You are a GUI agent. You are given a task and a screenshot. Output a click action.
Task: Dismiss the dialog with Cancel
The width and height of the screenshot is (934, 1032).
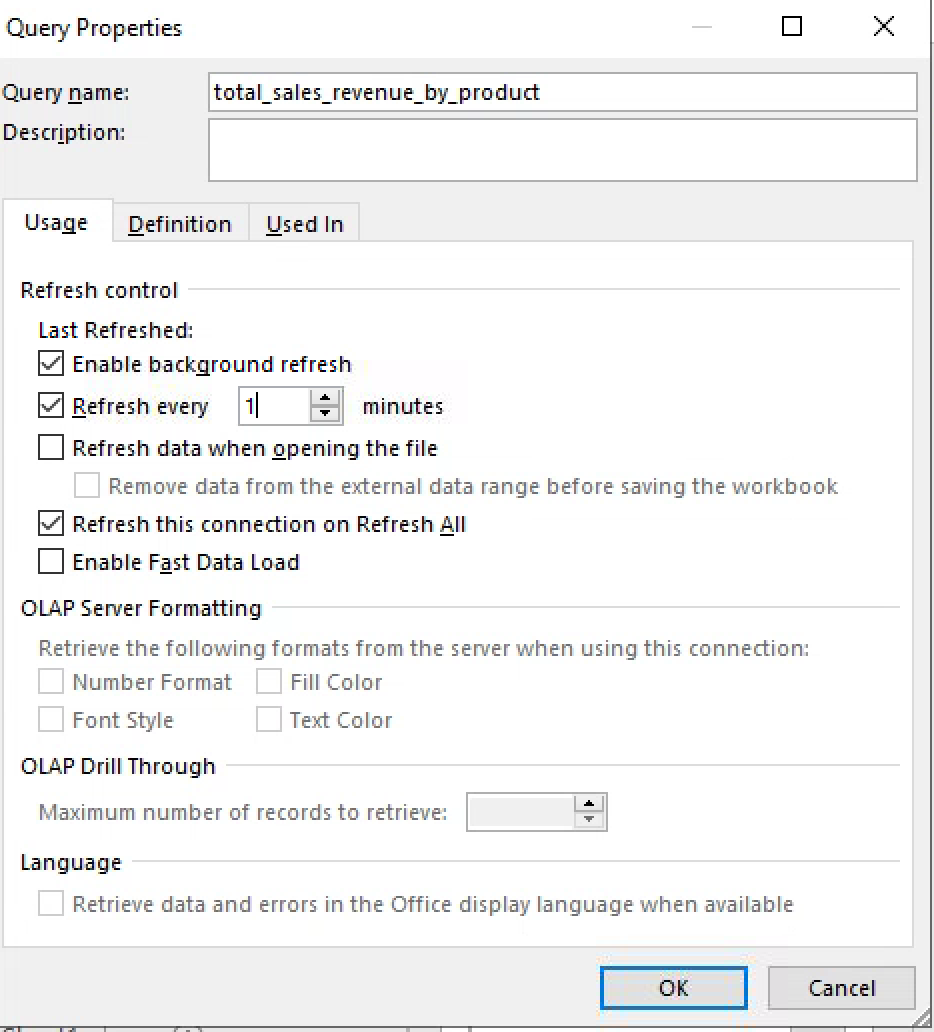point(841,987)
